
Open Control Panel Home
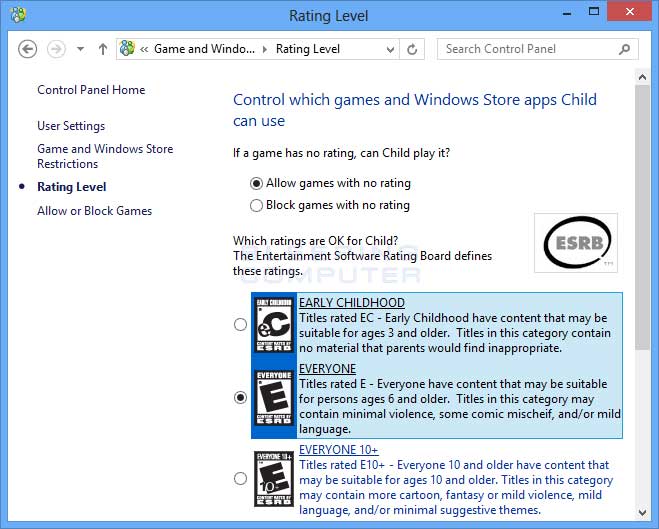91,90
